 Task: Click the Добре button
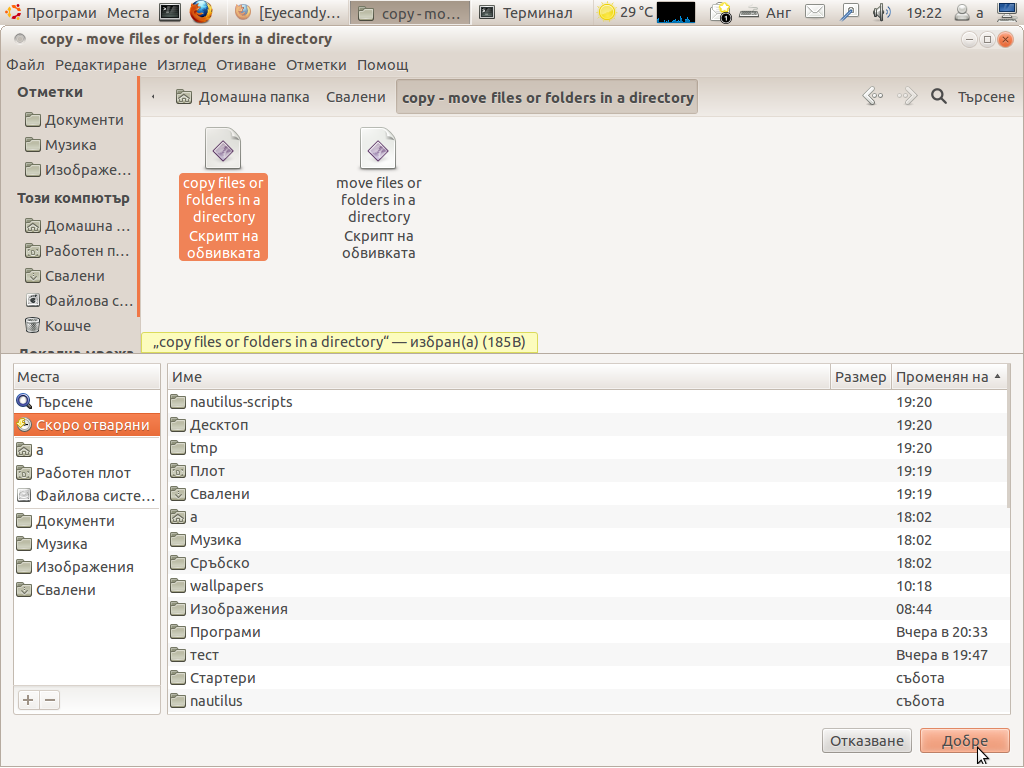click(x=965, y=741)
